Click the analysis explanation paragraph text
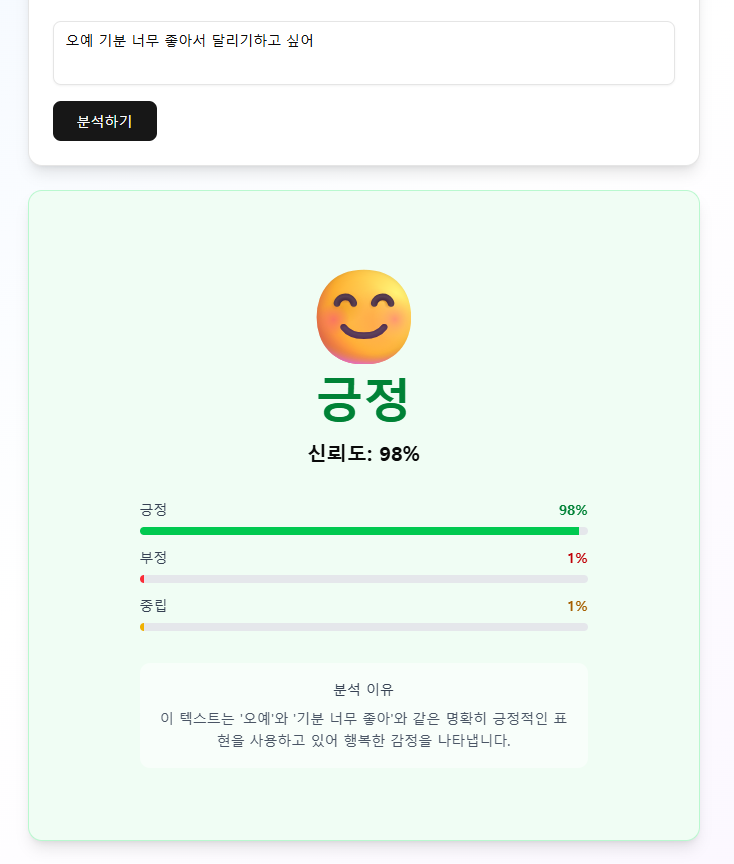This screenshot has height=864, width=734. tap(364, 730)
